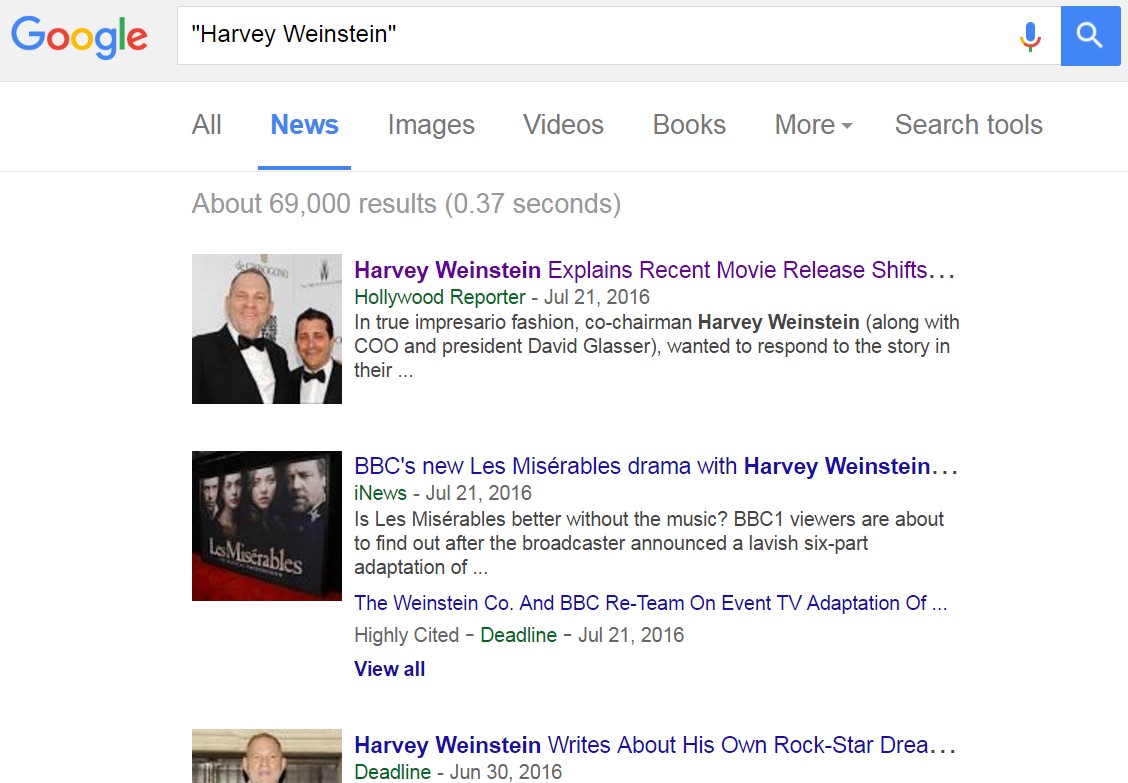Activate voice search microphone icon

click(x=1030, y=36)
